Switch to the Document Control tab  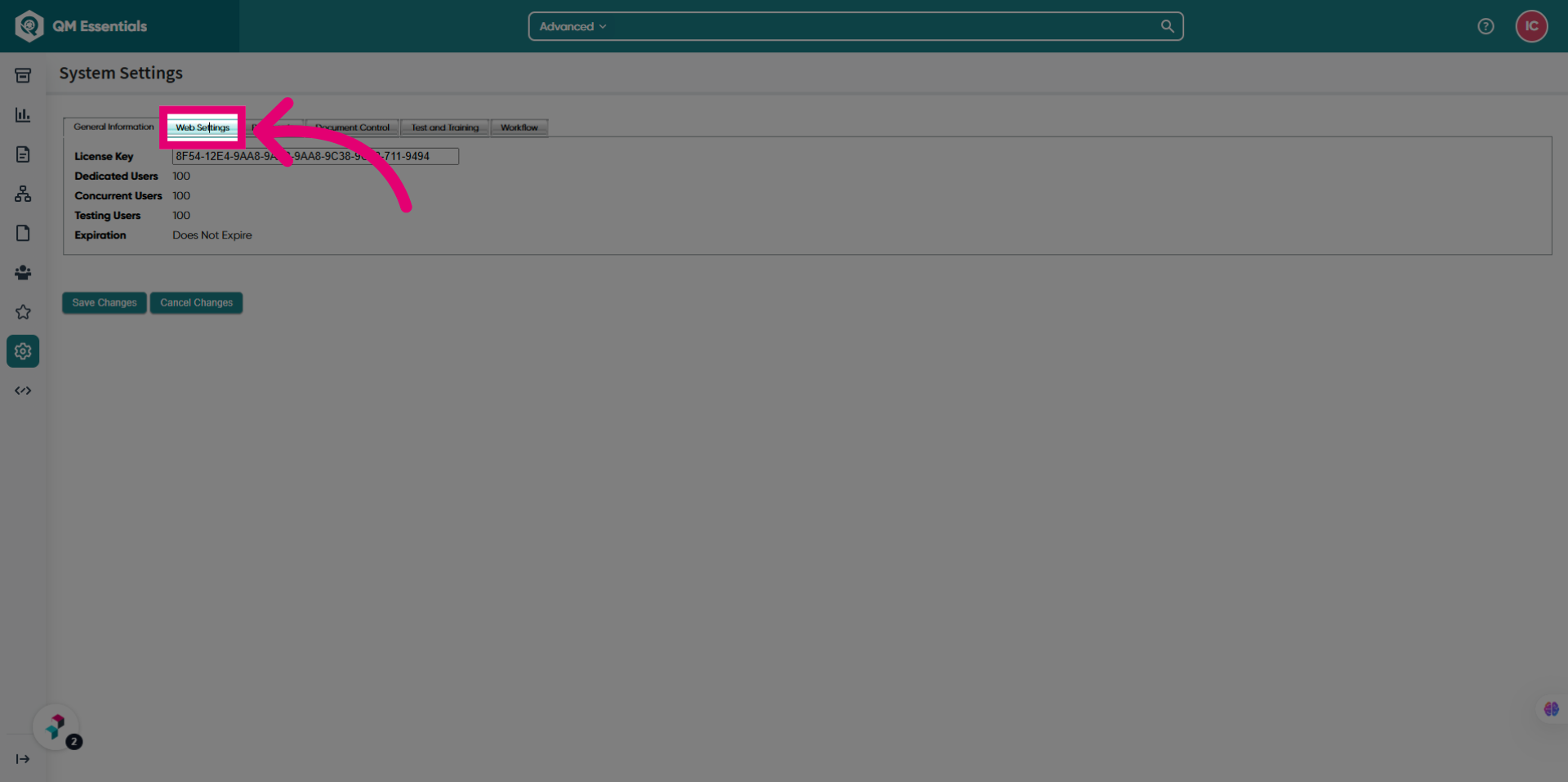point(352,127)
